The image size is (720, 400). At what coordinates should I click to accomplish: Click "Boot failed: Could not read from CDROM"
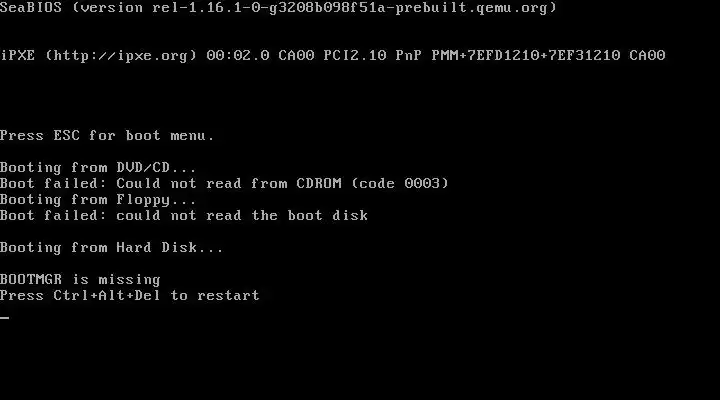click(x=170, y=184)
